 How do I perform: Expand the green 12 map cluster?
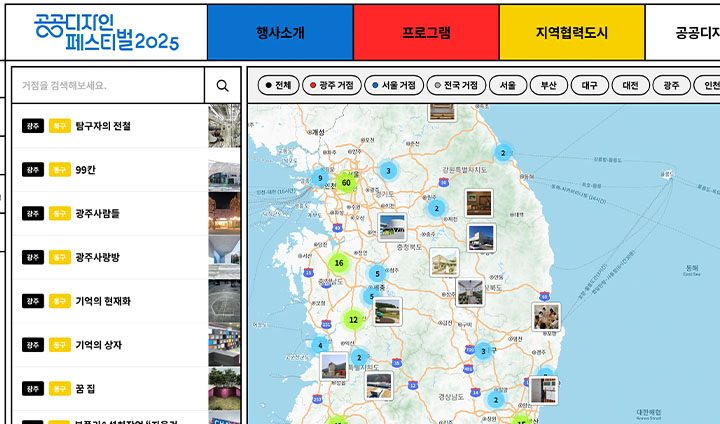tap(353, 319)
